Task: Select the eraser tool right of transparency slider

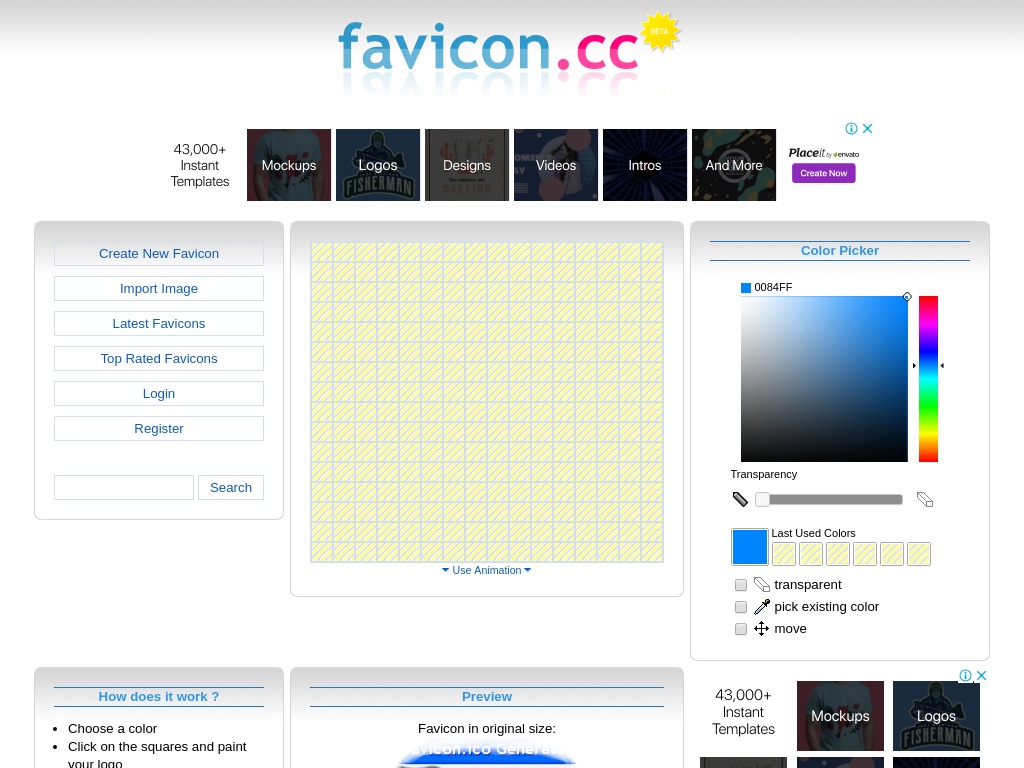Action: [925, 499]
